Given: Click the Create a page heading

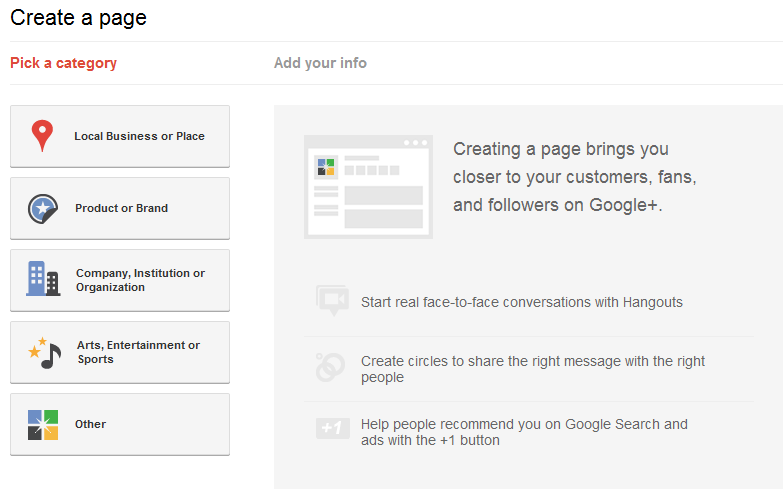Looking at the screenshot, I should [78, 18].
